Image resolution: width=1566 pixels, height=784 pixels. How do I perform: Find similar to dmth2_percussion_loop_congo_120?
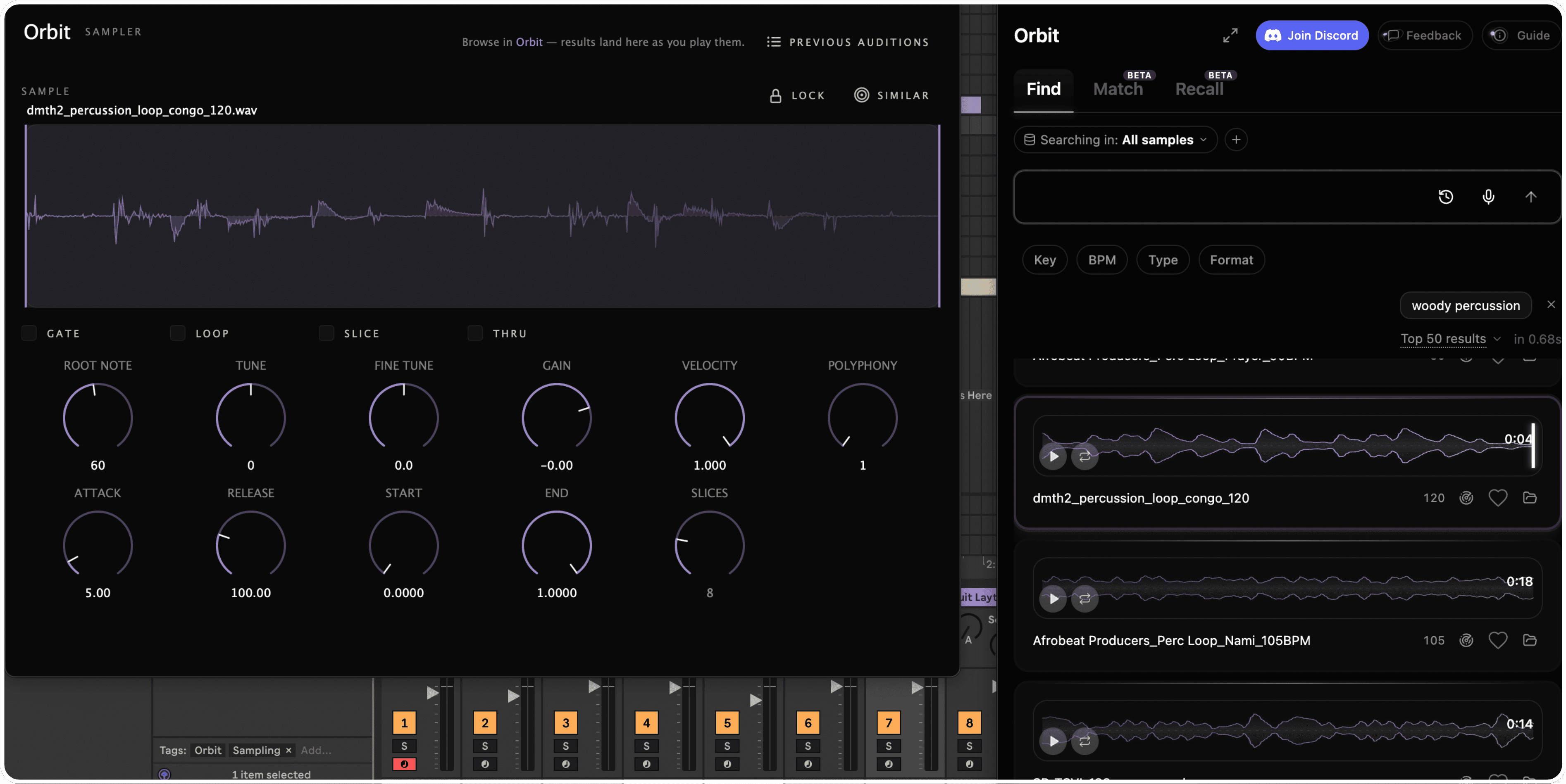[x=1466, y=498]
